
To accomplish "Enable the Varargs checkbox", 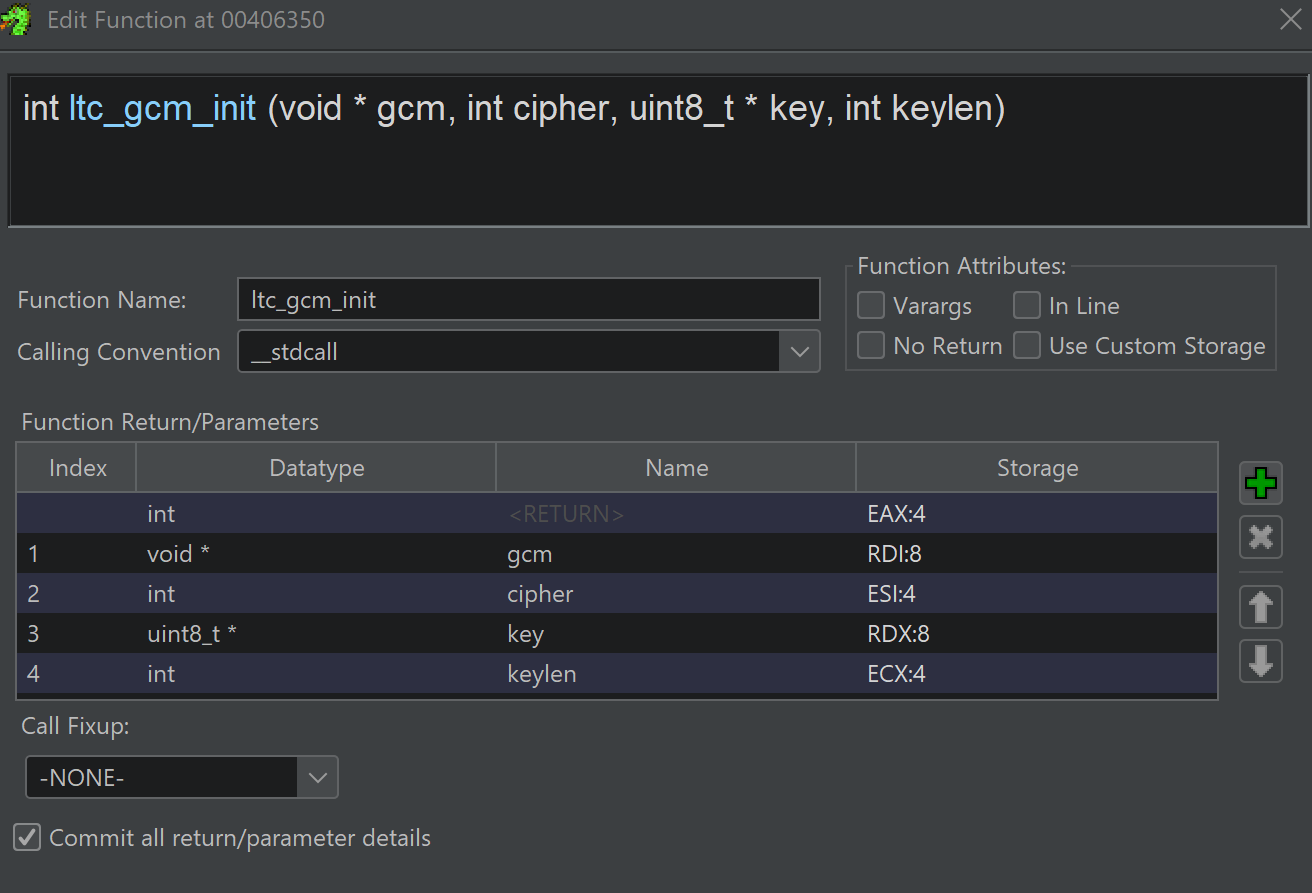I will pyautogui.click(x=871, y=306).
